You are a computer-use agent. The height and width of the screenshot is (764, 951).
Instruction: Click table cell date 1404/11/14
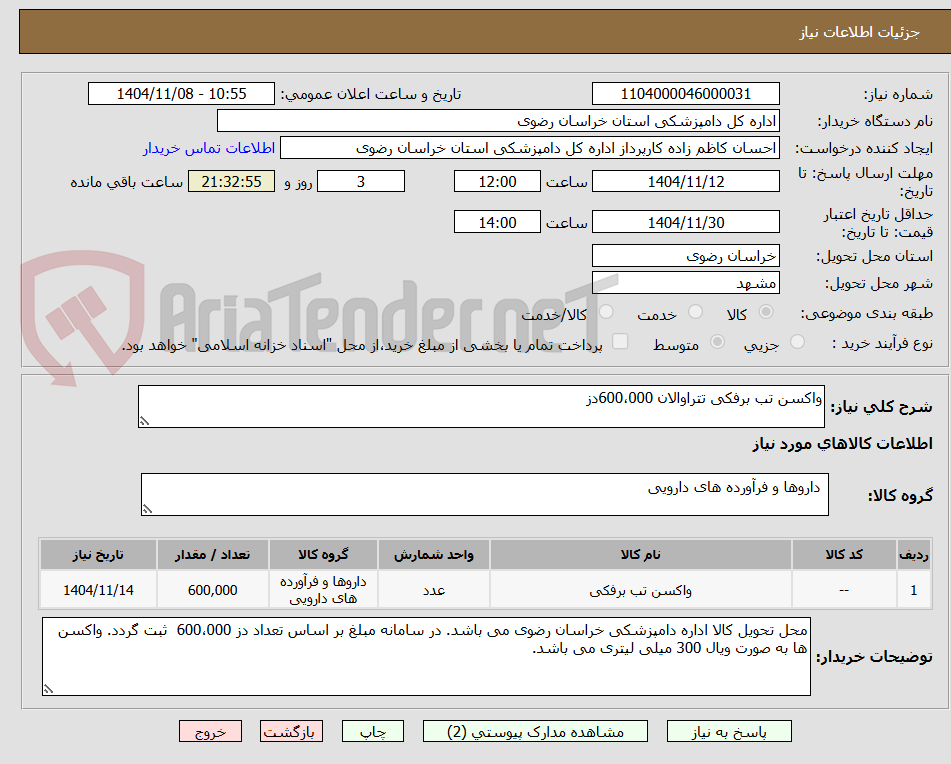[x=98, y=590]
